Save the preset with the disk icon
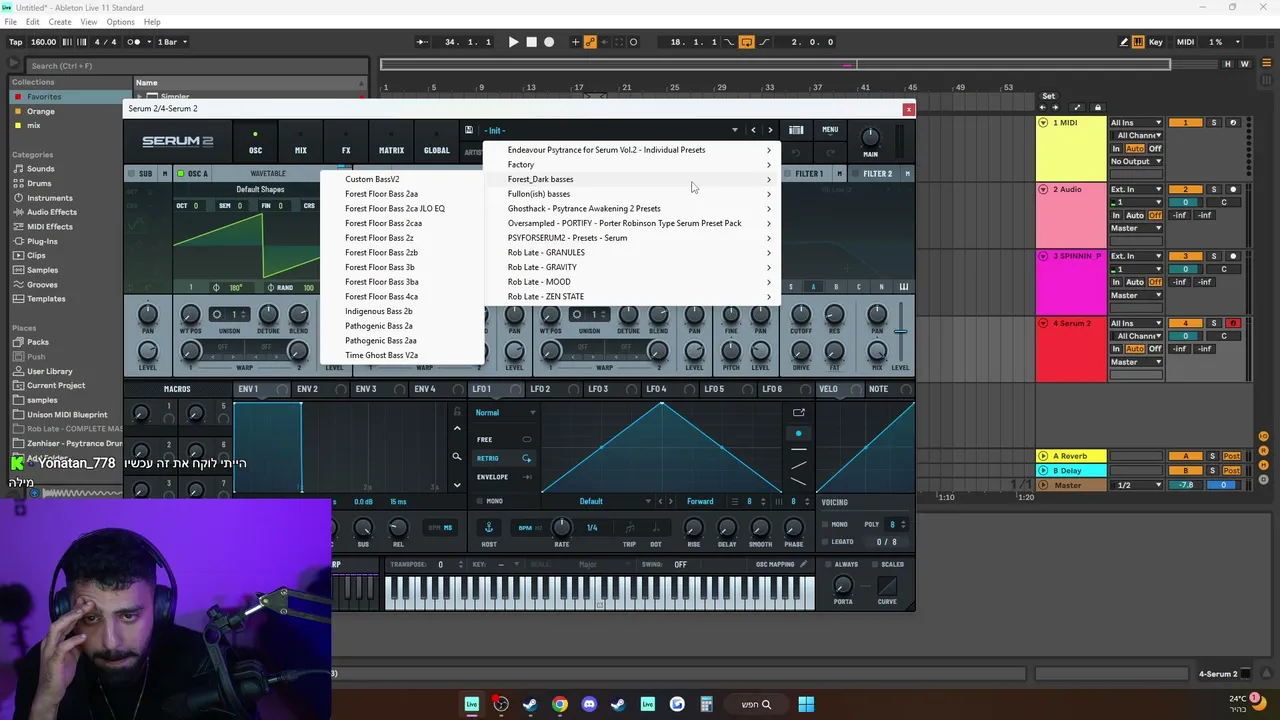Image resolution: width=1280 pixels, height=720 pixels. point(469,130)
